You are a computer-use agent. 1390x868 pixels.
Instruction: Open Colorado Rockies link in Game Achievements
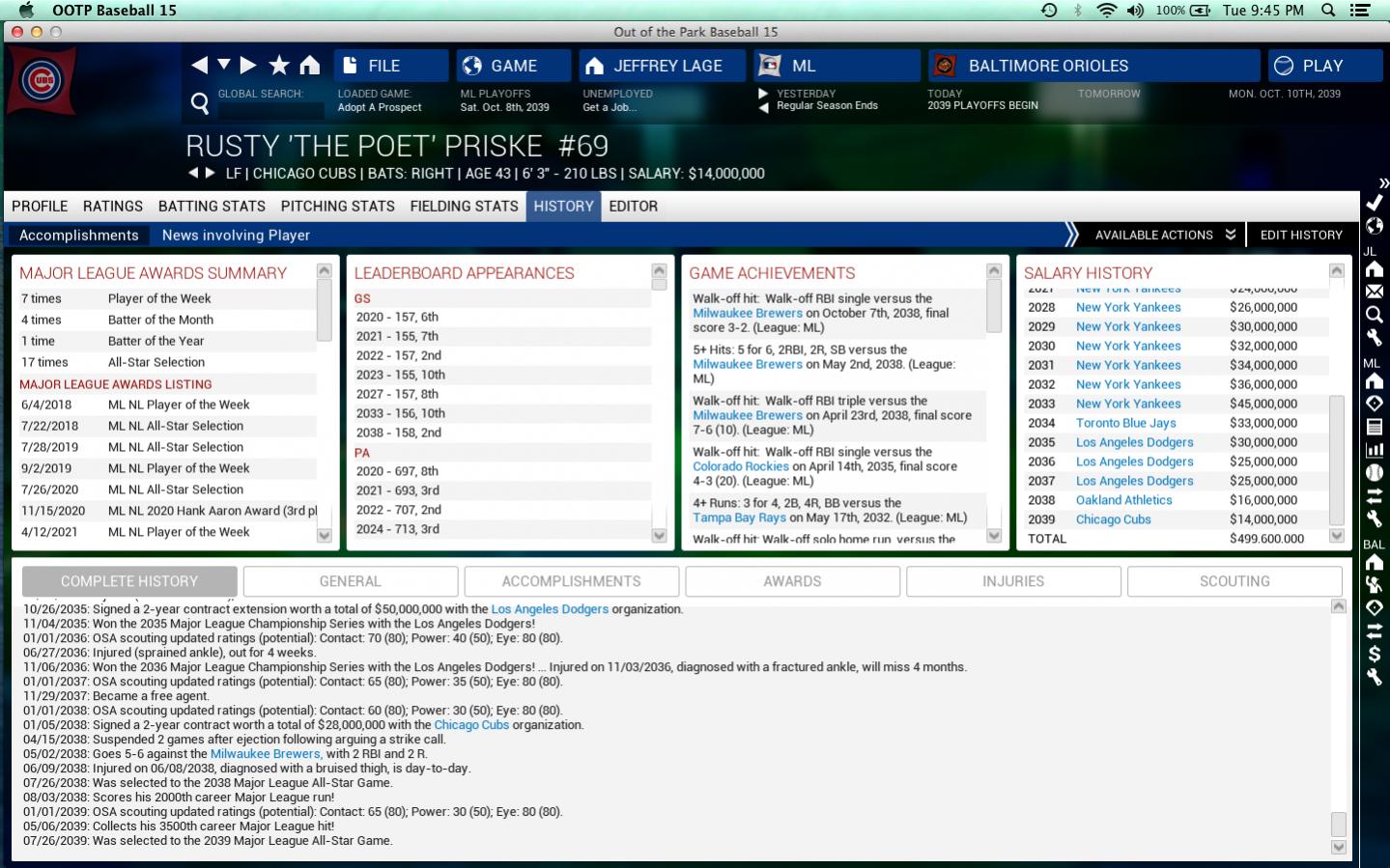(741, 466)
